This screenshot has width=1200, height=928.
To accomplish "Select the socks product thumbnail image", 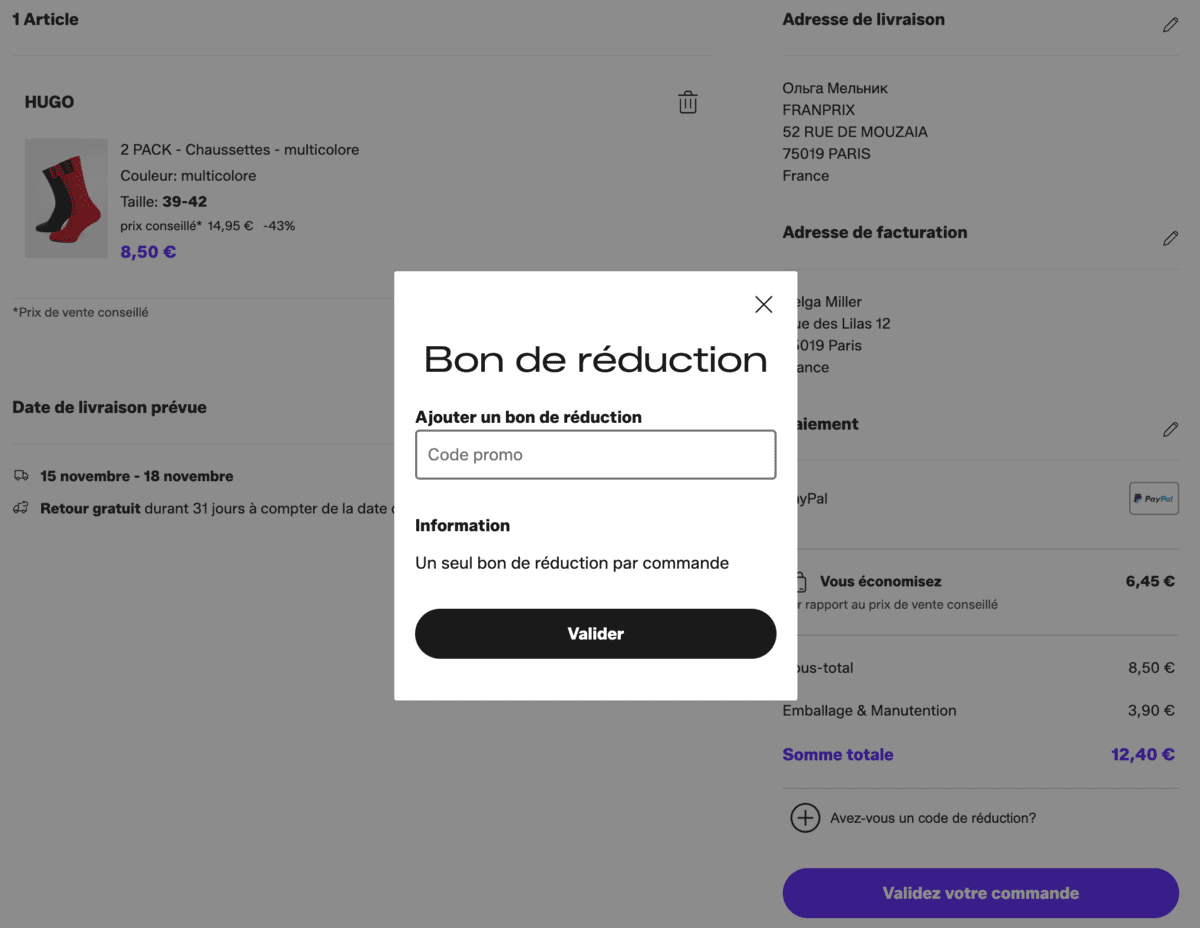I will [66, 197].
